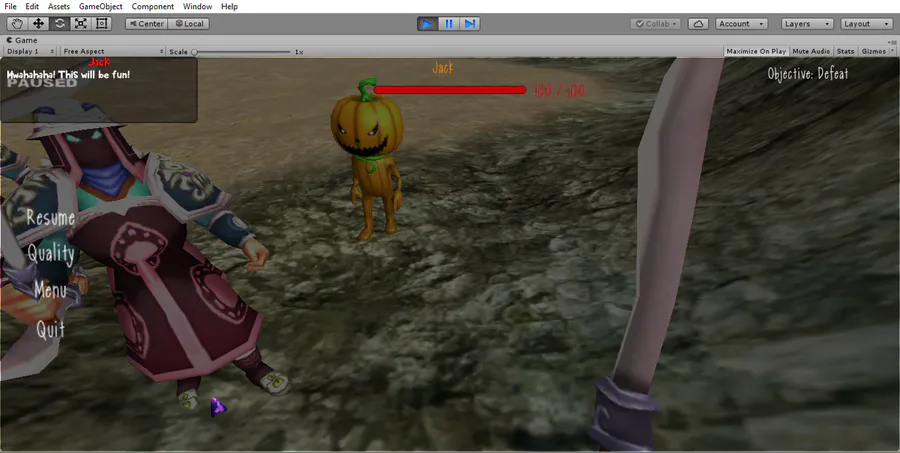Screen dimensions: 900x453
Task: Click the 'Objective: Defeat' text
Action: (x=808, y=73)
